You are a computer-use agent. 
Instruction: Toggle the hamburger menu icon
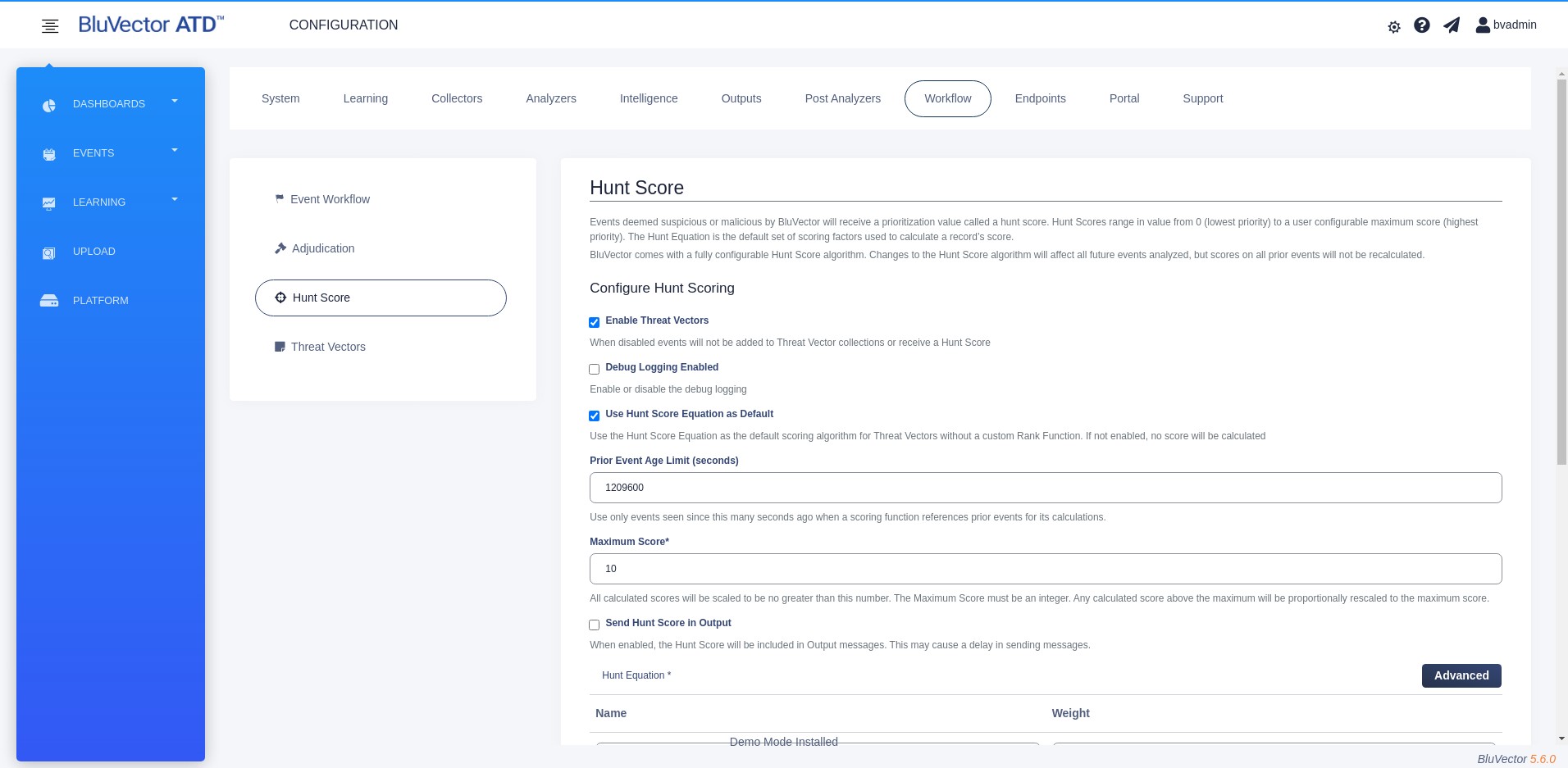coord(50,26)
